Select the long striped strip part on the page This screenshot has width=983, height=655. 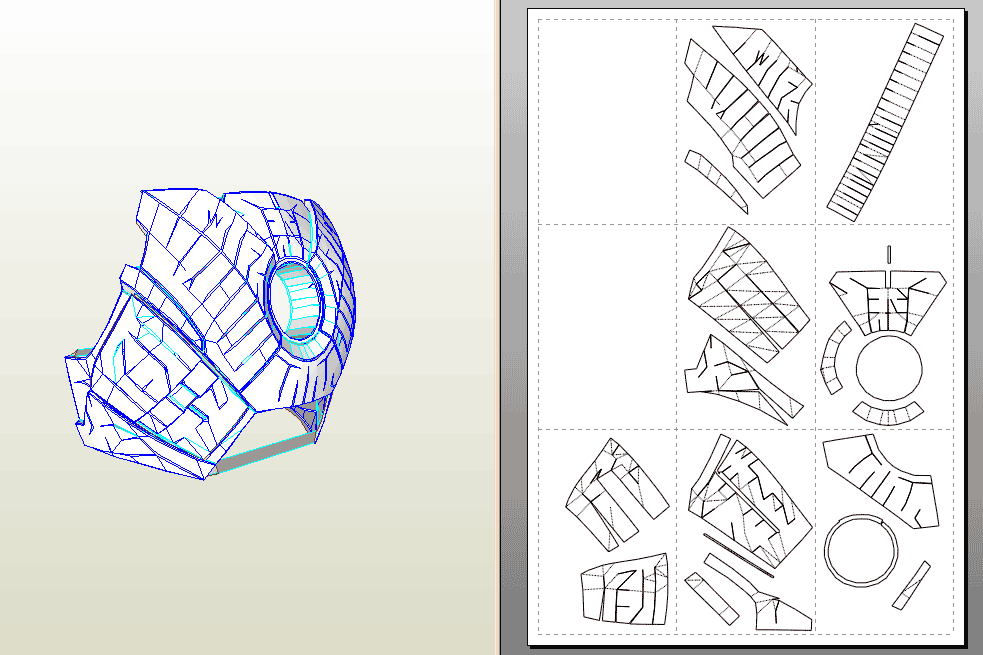coord(886,122)
